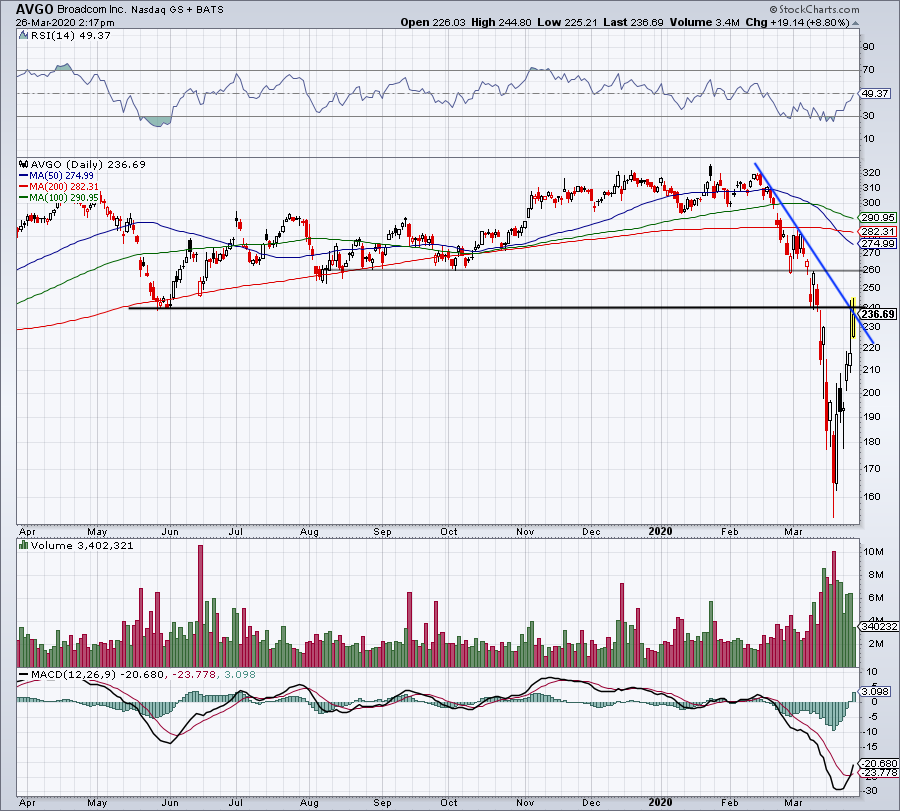The image size is (900, 811).
Task: Click the 200 price axis label
Action: click(x=871, y=393)
